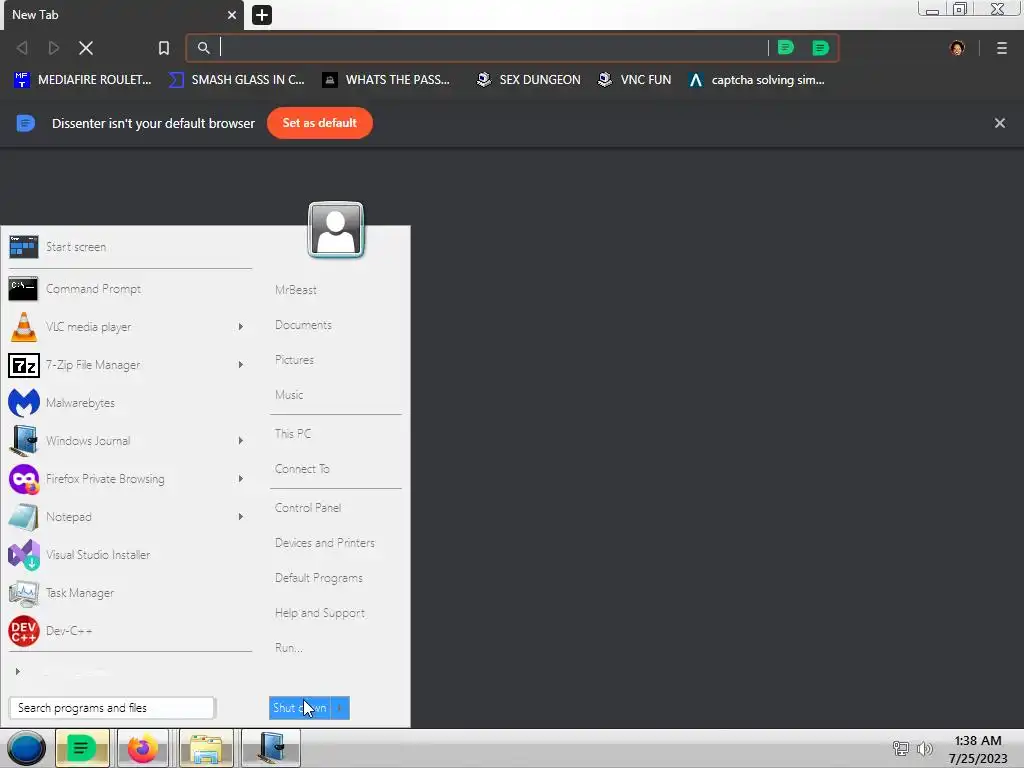
Task: Open Help and Support
Action: point(319,613)
